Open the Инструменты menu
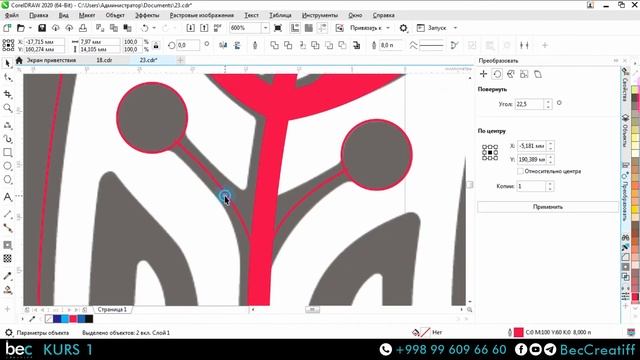The width and height of the screenshot is (640, 360). pos(320,15)
